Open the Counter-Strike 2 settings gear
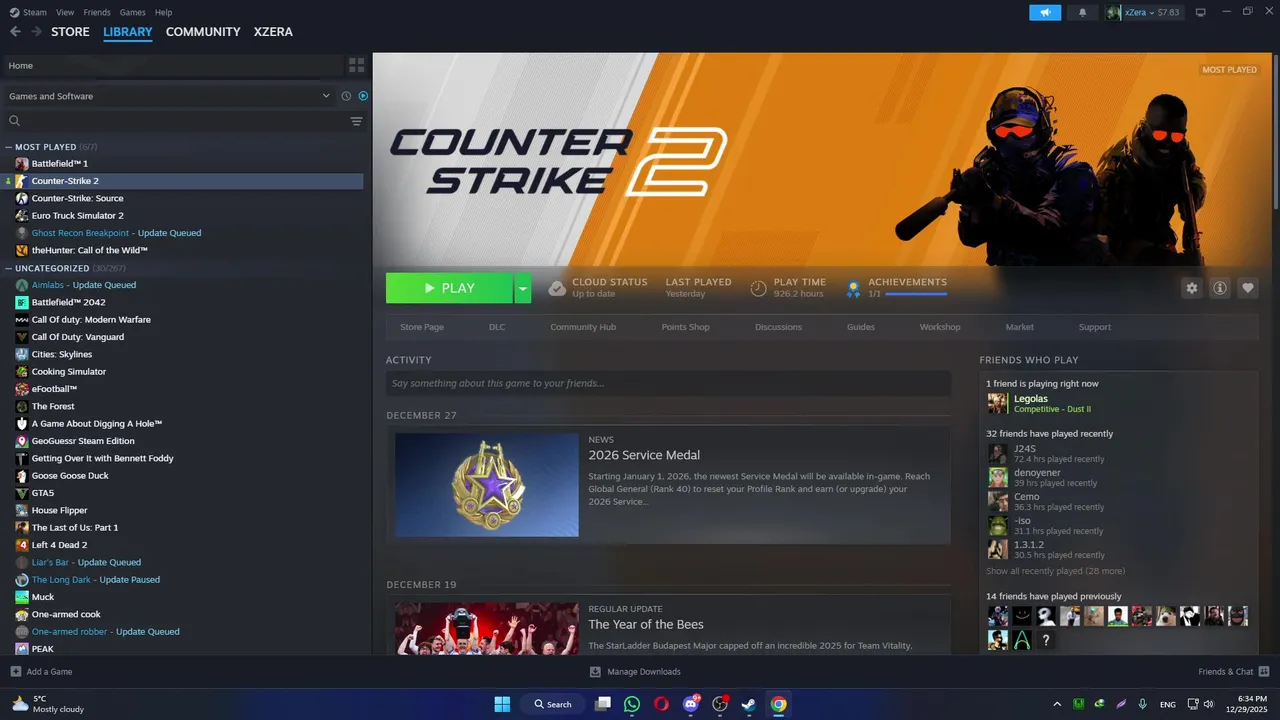The width and height of the screenshot is (1280, 720). [1191, 288]
